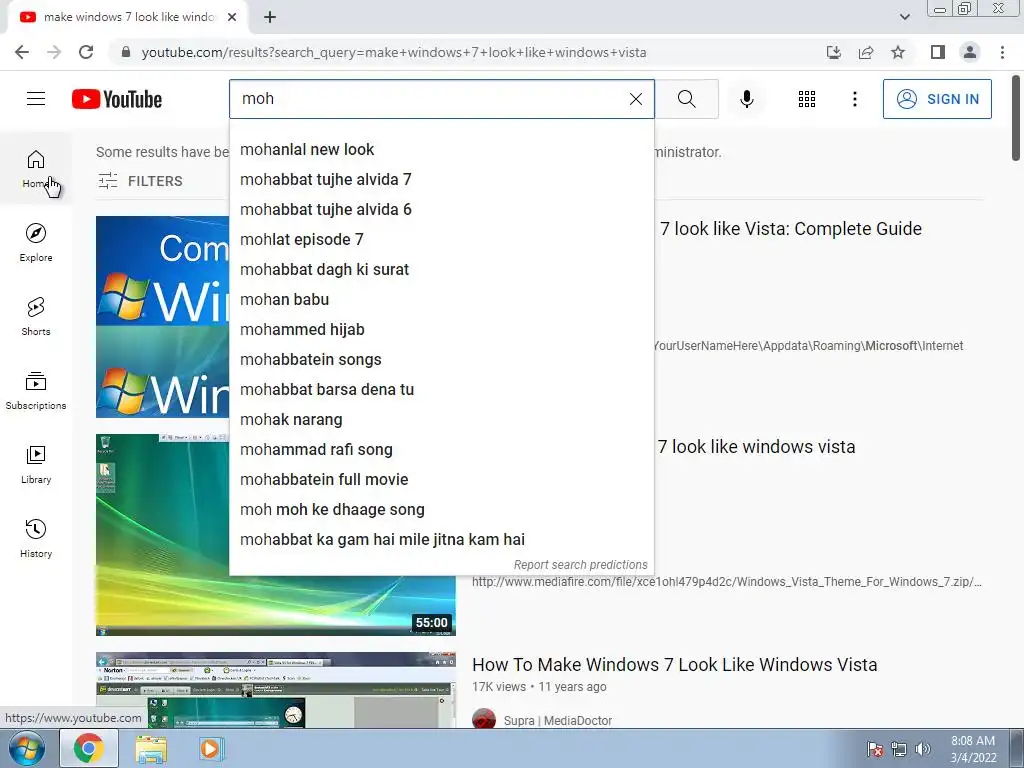
Task: Reload the page
Action: (86, 52)
